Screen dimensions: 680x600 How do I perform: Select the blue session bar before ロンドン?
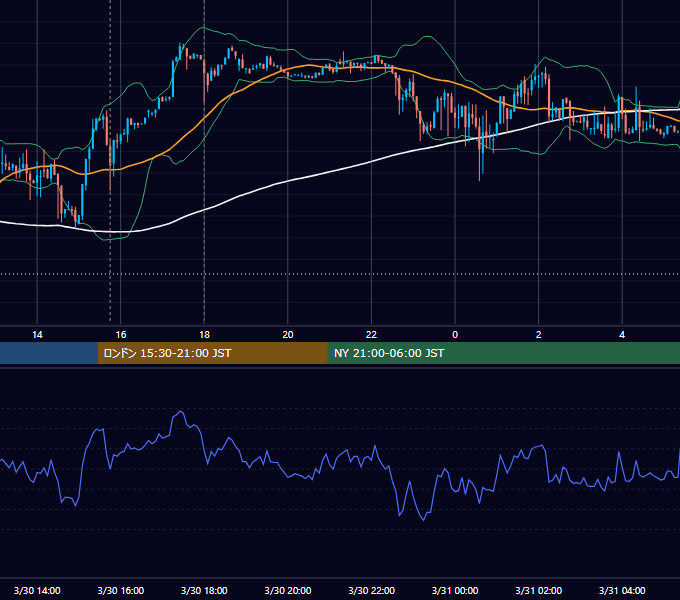[x=49, y=353]
